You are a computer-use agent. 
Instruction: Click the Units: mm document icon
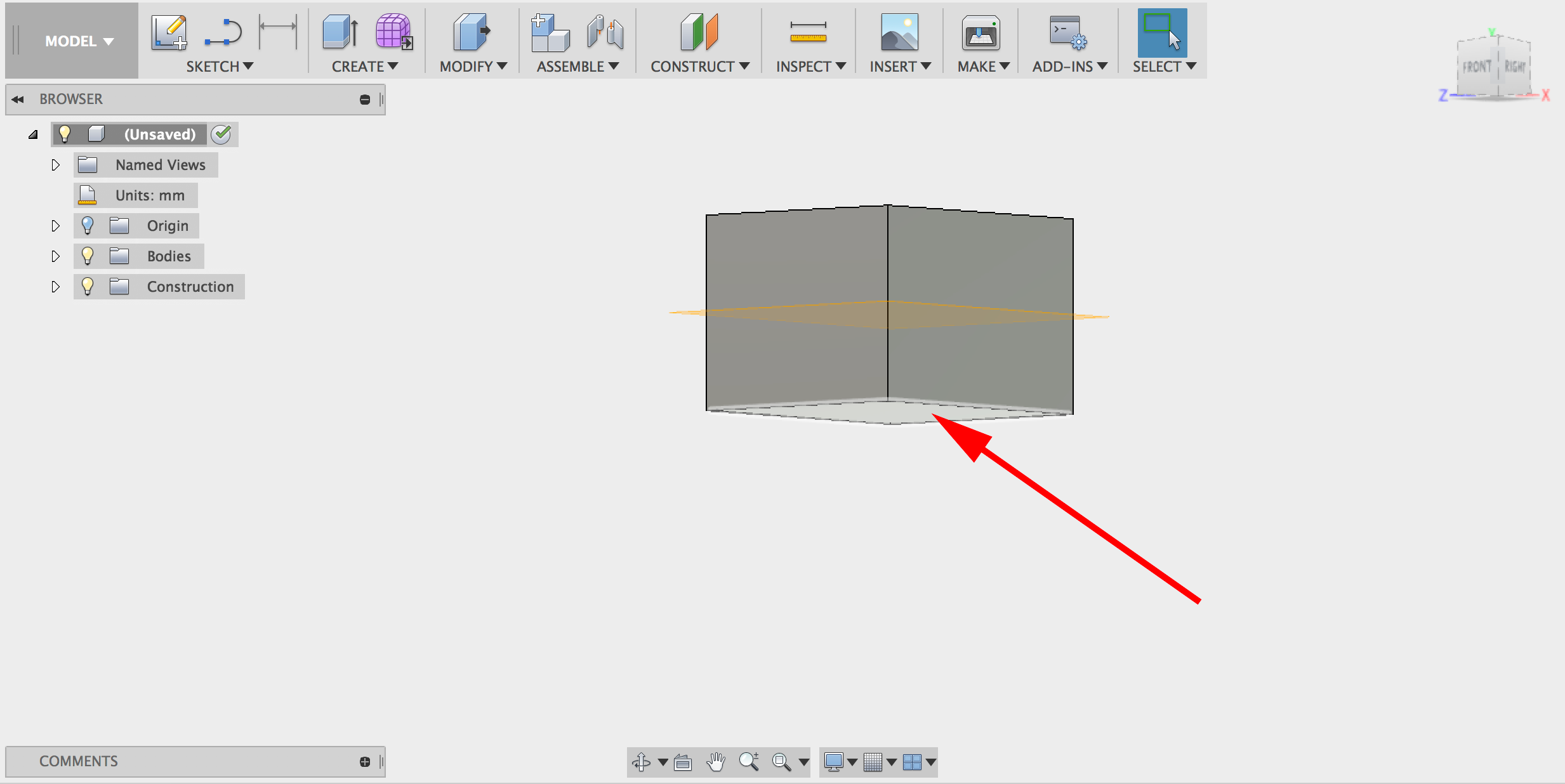pyautogui.click(x=88, y=195)
